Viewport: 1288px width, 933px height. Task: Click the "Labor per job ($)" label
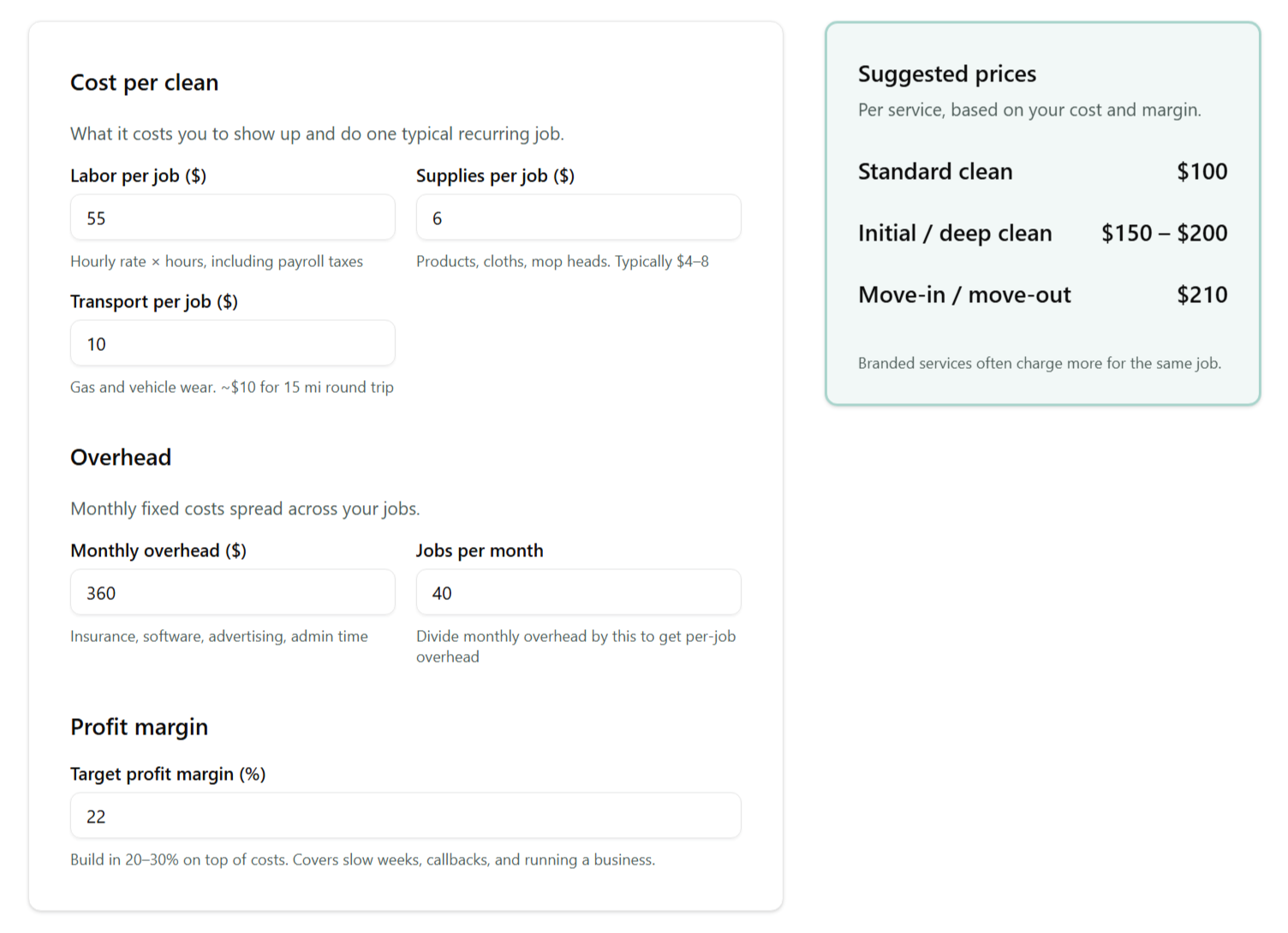coord(138,175)
